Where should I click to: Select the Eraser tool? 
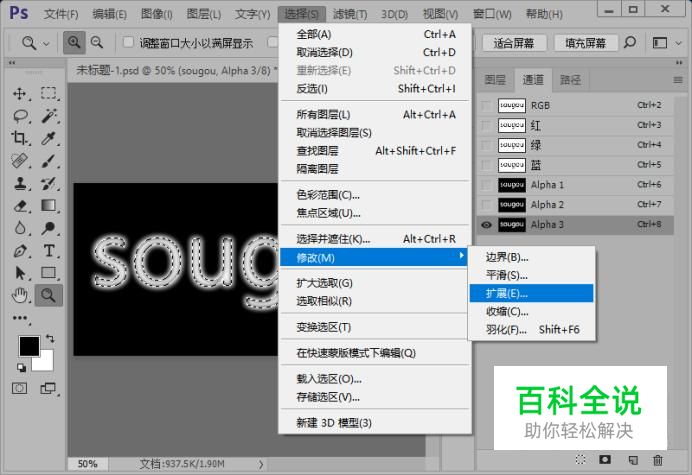tap(19, 206)
